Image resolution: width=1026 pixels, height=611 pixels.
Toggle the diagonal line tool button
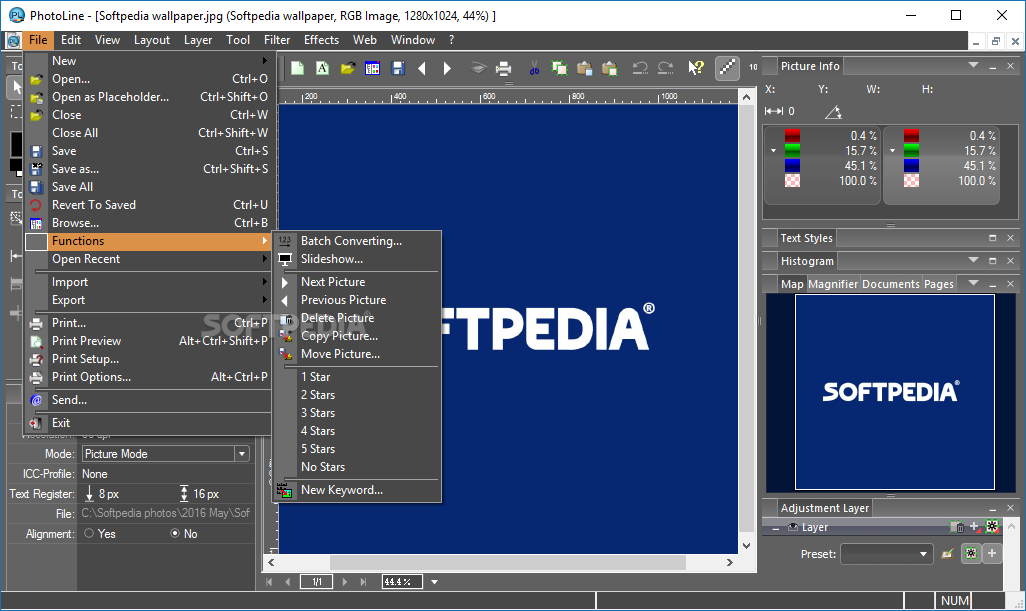pos(727,68)
